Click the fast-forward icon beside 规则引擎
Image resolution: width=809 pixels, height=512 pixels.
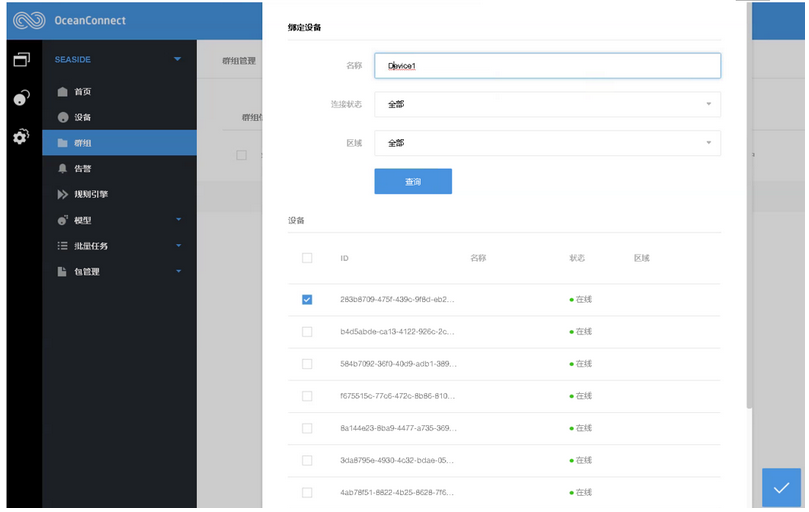[x=62, y=194]
